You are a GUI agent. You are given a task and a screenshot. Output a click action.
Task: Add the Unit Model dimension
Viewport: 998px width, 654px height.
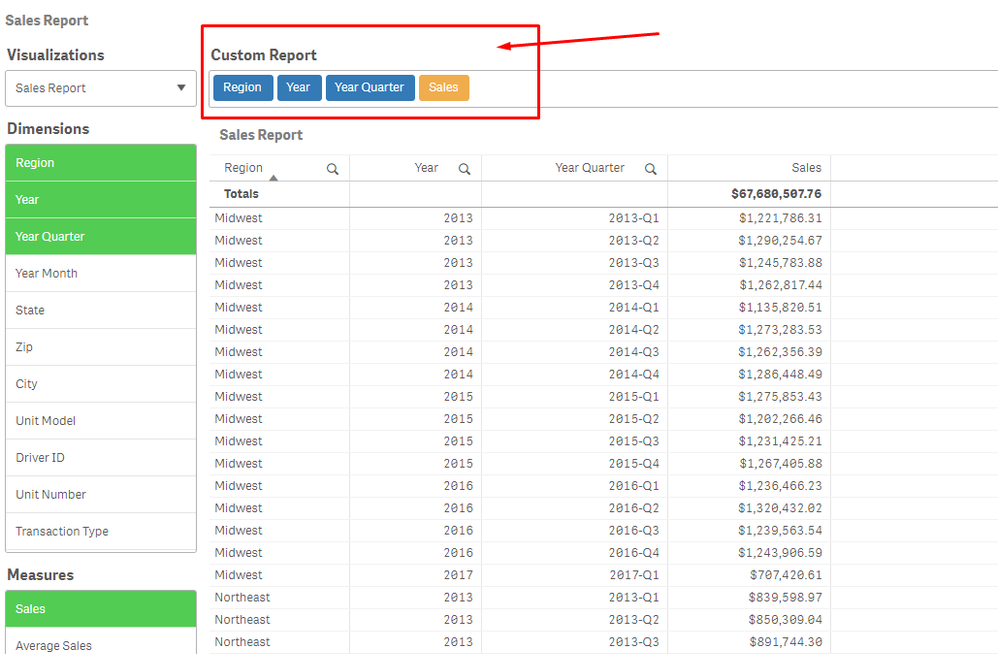tap(101, 421)
